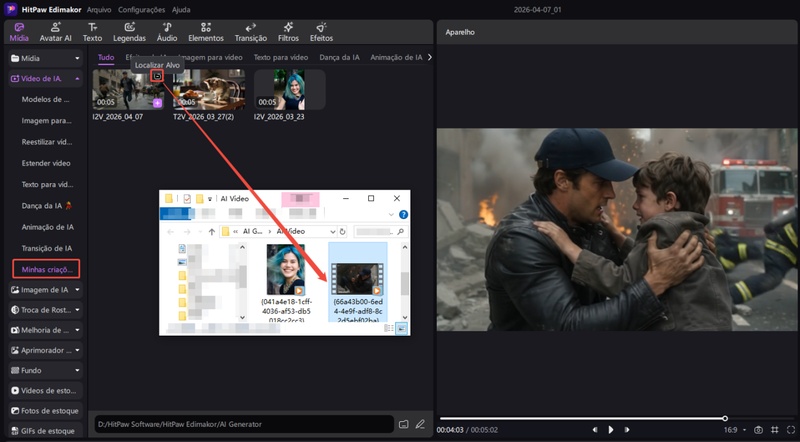Click the HitPaw Edimakor logo icon
Viewport: 800px width, 442px height.
[x=11, y=9]
